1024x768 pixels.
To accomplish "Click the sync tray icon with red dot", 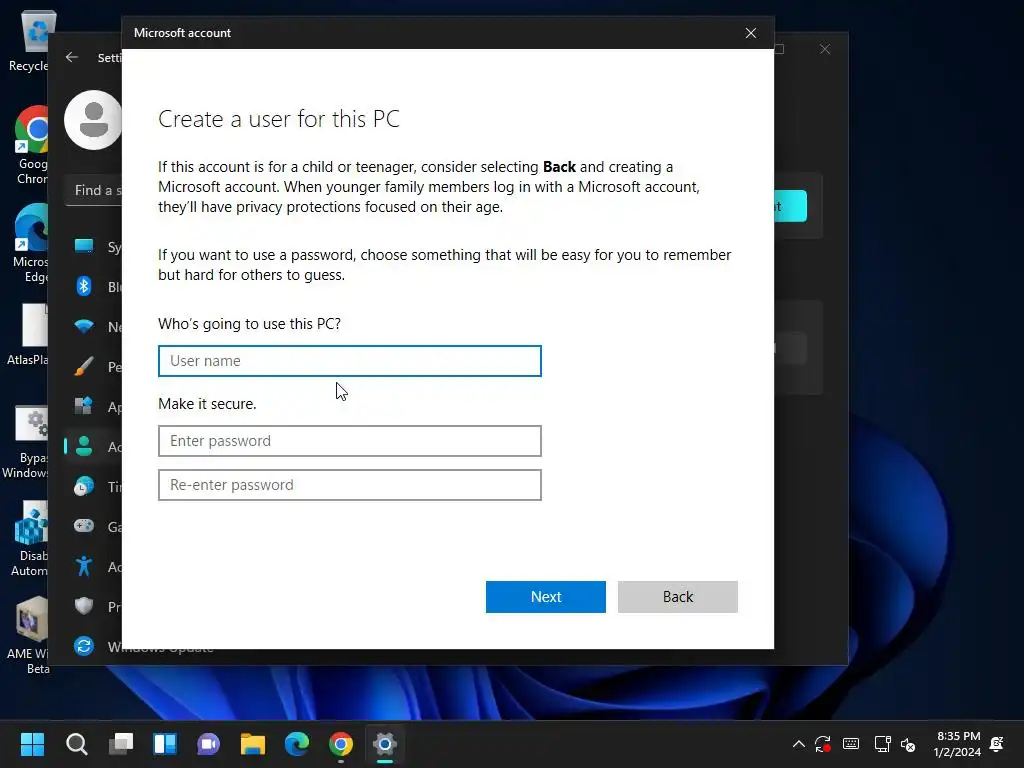I will (x=823, y=744).
